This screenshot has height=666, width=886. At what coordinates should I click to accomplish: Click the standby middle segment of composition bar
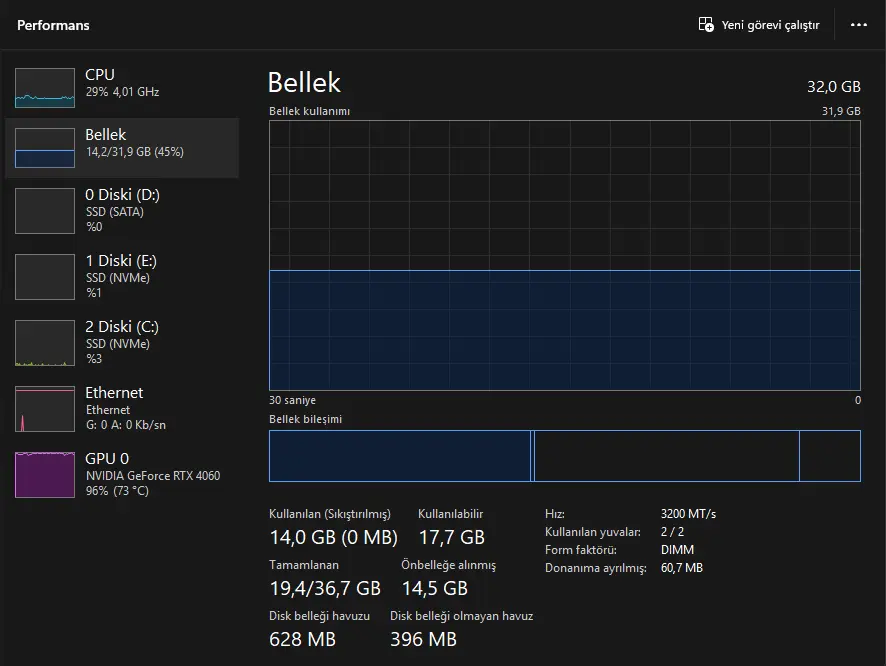click(x=667, y=456)
